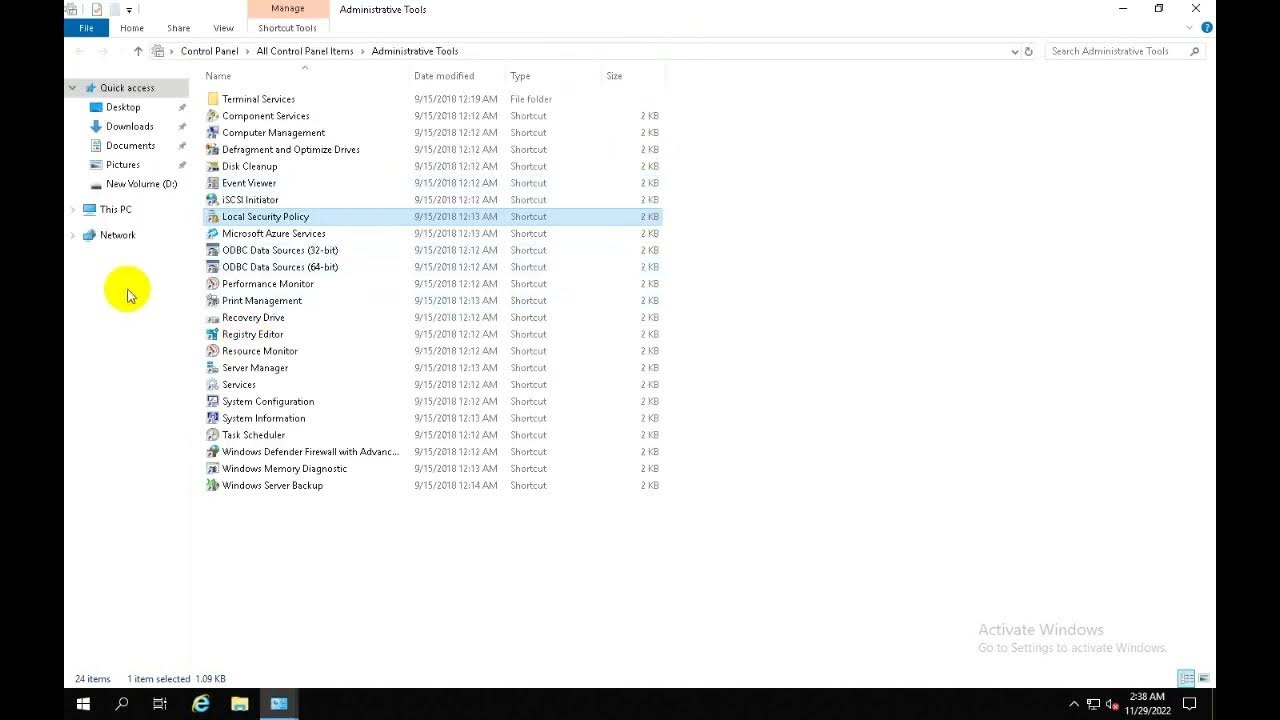Click the Control Panel breadcrumb
The image size is (1280, 720).
[x=209, y=51]
